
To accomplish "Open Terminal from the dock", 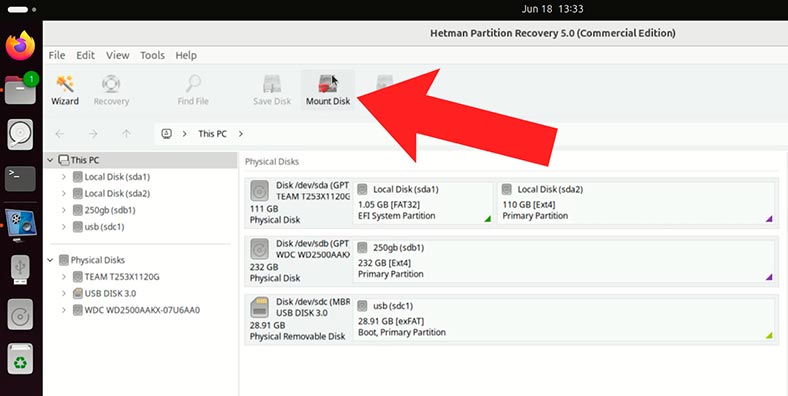I will 20,178.
